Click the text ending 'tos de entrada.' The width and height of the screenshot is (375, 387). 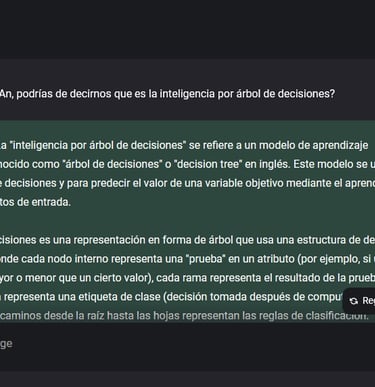[x=35, y=202]
